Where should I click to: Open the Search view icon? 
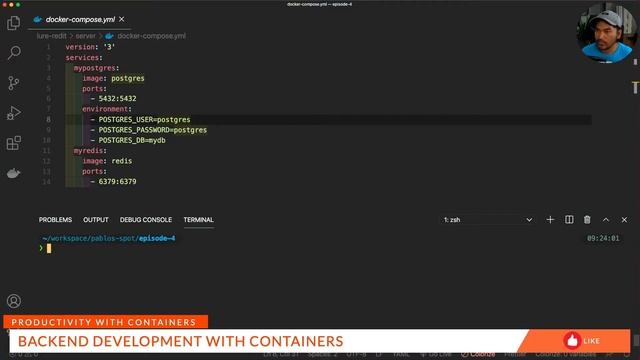tap(14, 53)
